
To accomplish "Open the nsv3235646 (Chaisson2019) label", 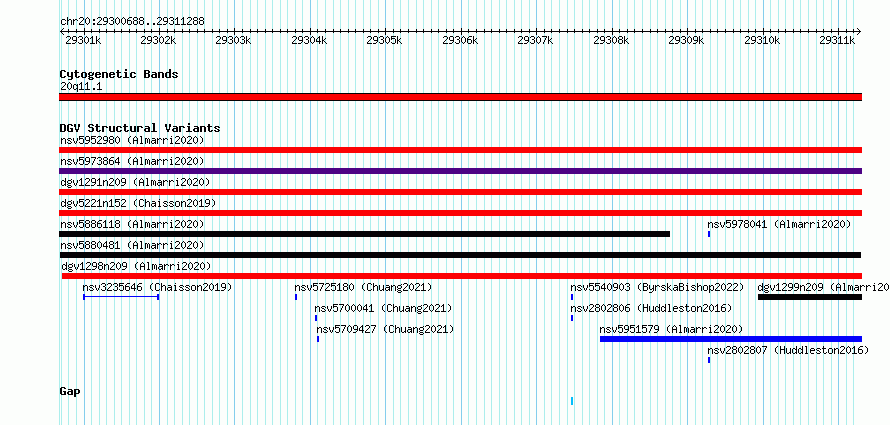I will click(157, 287).
